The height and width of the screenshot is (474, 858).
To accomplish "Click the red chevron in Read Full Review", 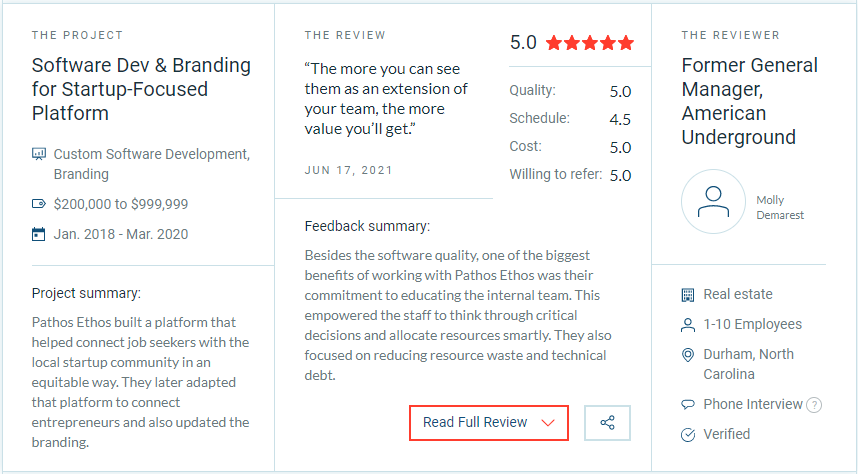I will click(548, 423).
